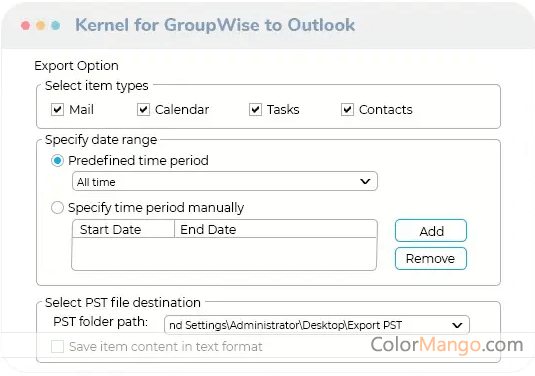Uncheck the Contacts checkbox
Image resolution: width=535 pixels, height=376 pixels.
(347, 110)
